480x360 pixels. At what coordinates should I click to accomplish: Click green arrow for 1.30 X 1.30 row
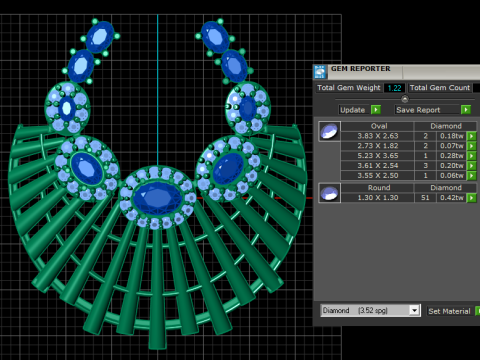pyautogui.click(x=471, y=198)
